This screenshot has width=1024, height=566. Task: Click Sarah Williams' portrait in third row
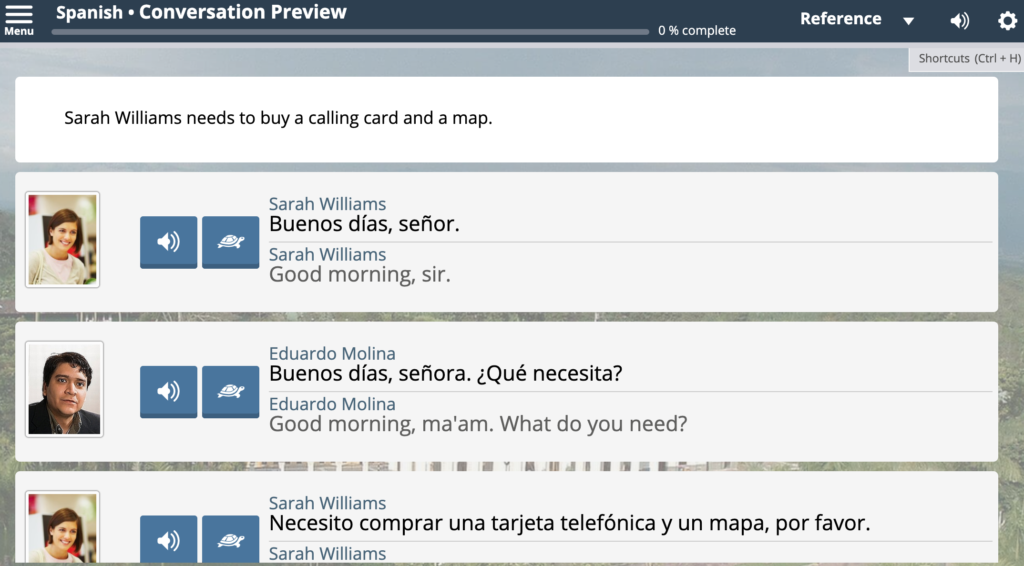(x=62, y=530)
